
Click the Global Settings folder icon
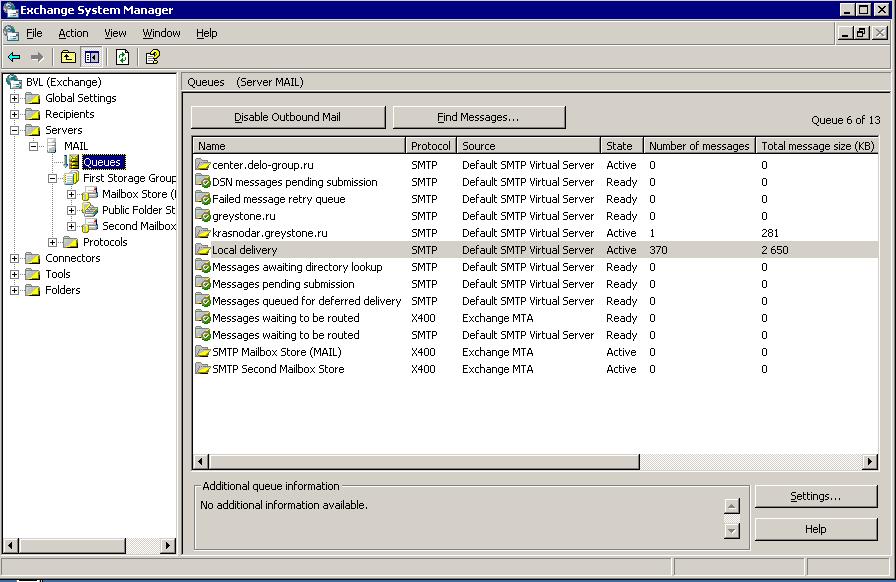[33, 98]
